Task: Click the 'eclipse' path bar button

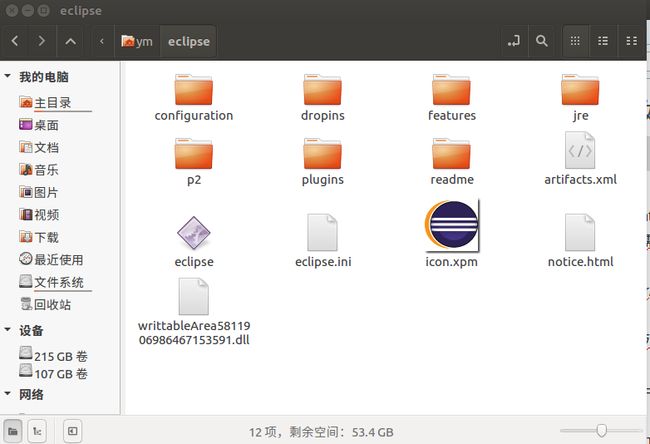Action: pyautogui.click(x=189, y=41)
